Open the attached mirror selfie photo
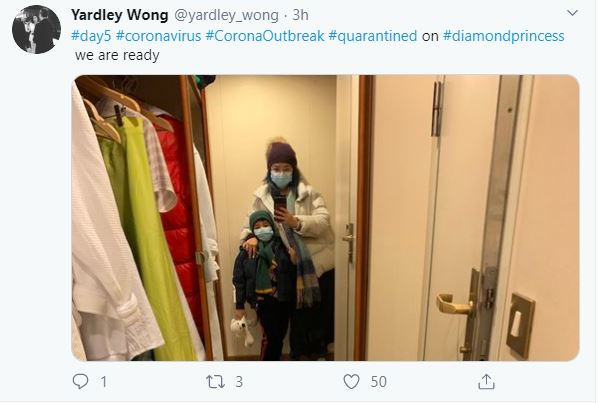 [326, 218]
